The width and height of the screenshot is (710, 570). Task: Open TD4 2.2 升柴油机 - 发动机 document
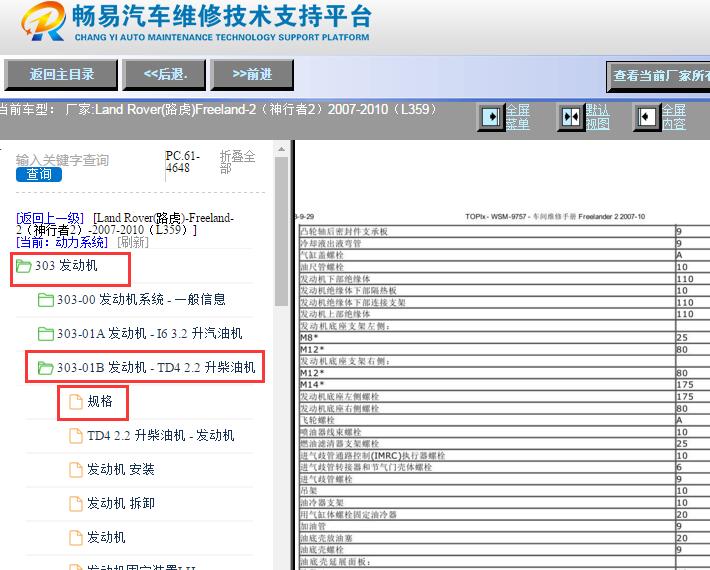(161, 435)
